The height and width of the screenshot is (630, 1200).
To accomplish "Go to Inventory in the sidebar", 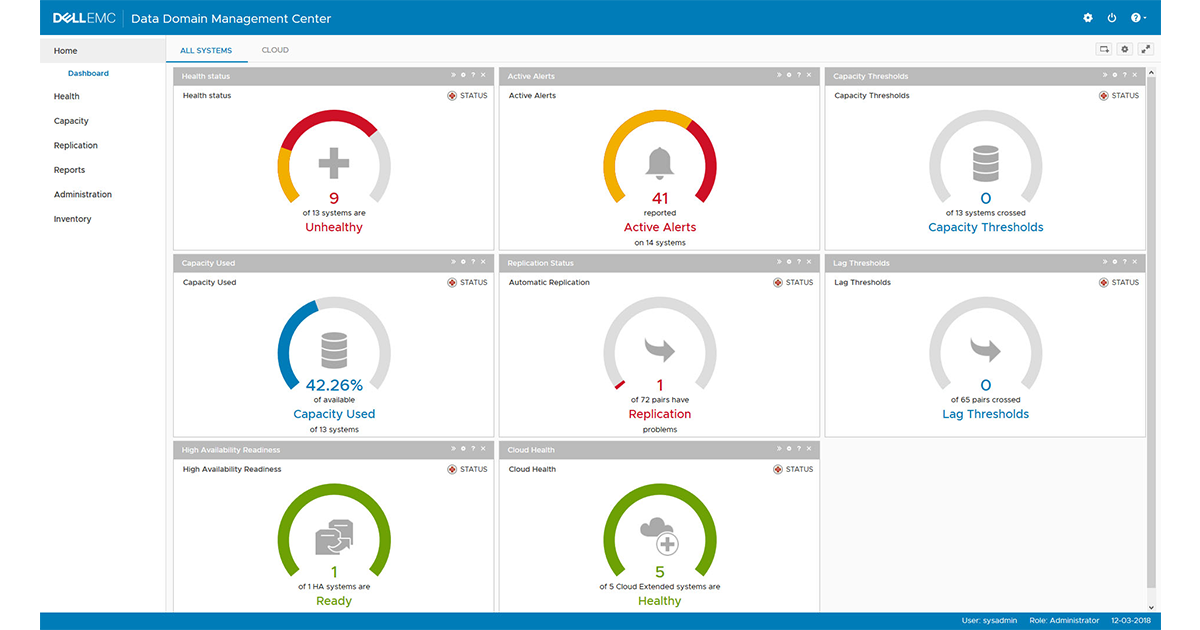I will [x=72, y=219].
